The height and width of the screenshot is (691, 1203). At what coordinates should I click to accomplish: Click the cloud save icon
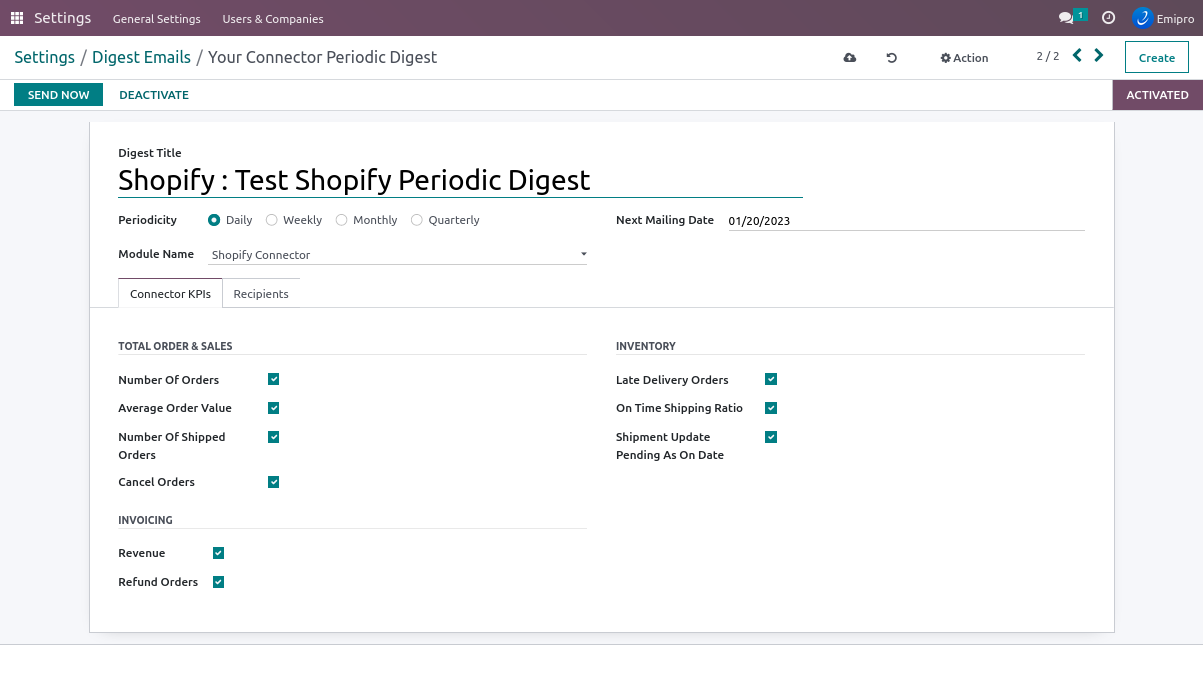[850, 58]
